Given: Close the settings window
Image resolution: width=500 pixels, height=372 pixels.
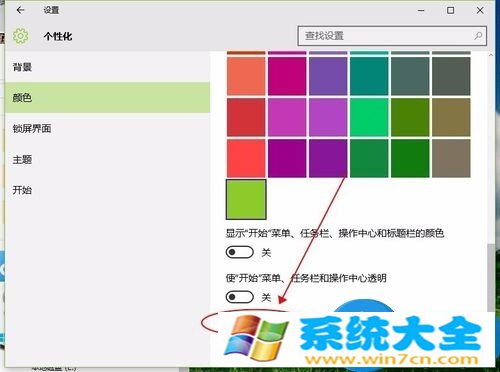Looking at the screenshot, I should [480, 10].
